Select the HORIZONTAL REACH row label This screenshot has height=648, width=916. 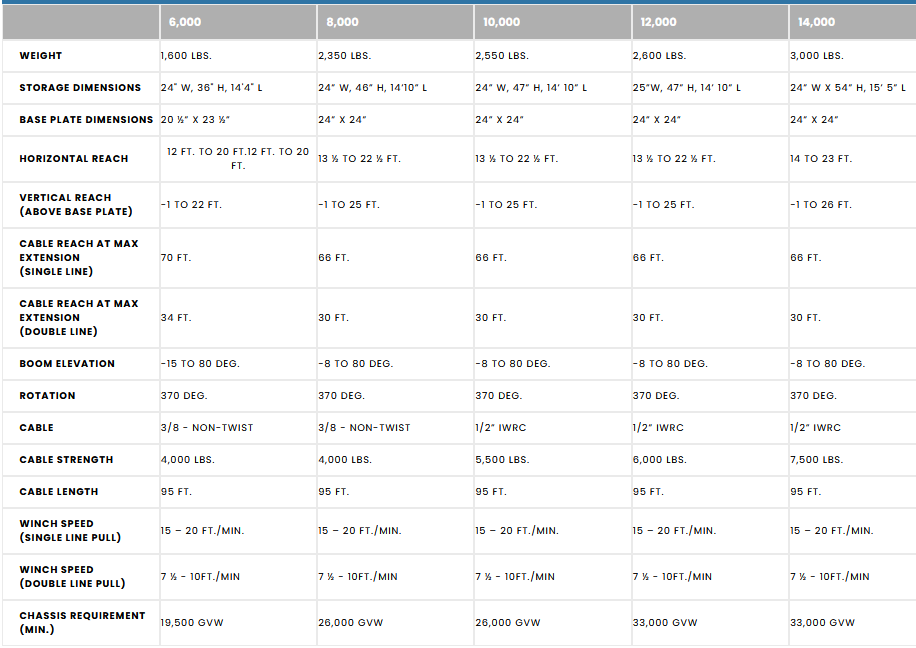tap(74, 159)
